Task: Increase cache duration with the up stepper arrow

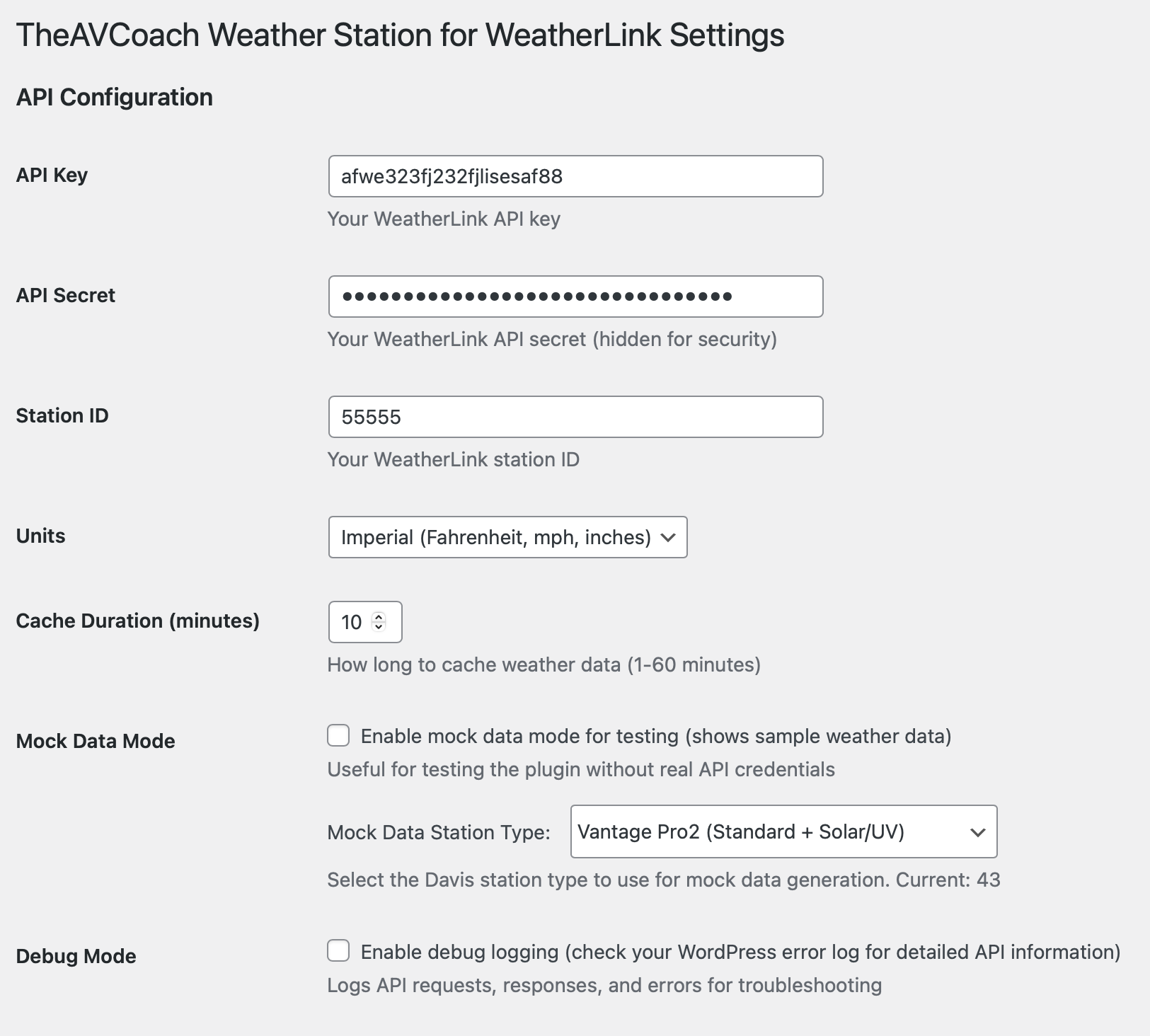Action: 379,617
